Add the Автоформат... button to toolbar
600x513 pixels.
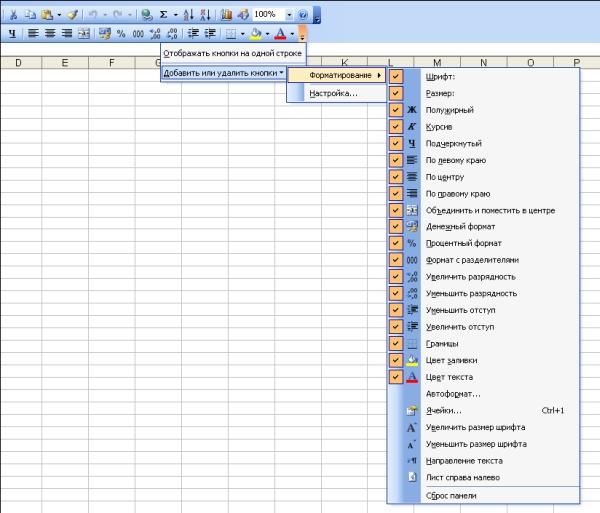[453, 393]
